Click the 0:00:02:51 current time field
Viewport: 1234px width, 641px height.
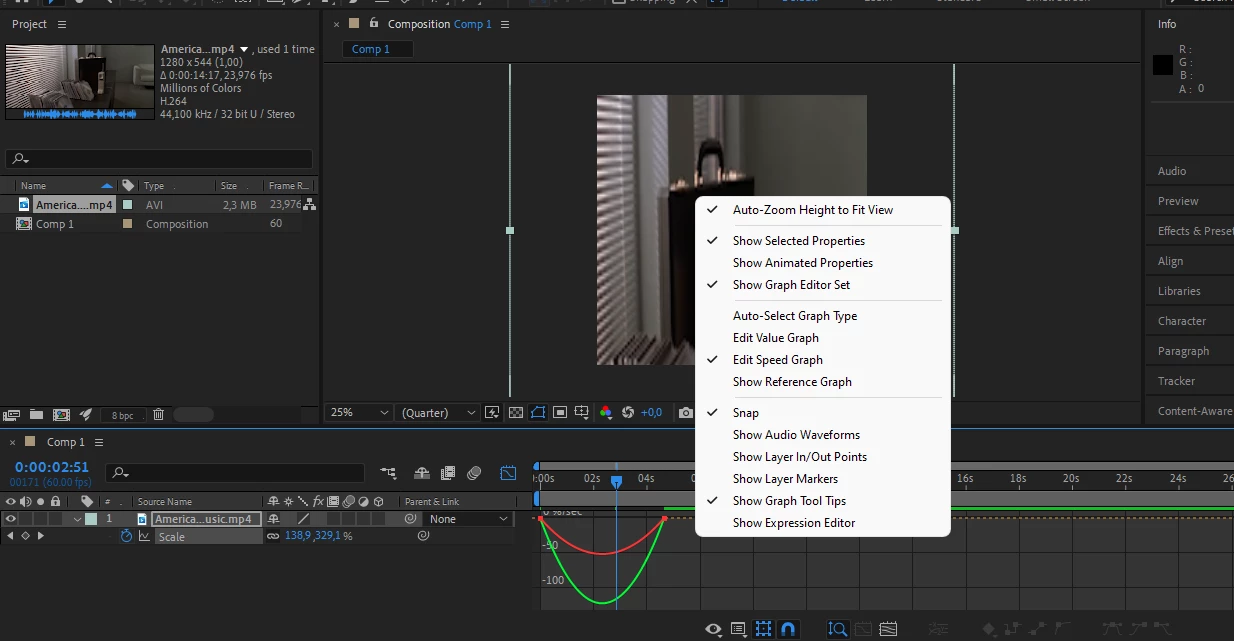(51, 467)
